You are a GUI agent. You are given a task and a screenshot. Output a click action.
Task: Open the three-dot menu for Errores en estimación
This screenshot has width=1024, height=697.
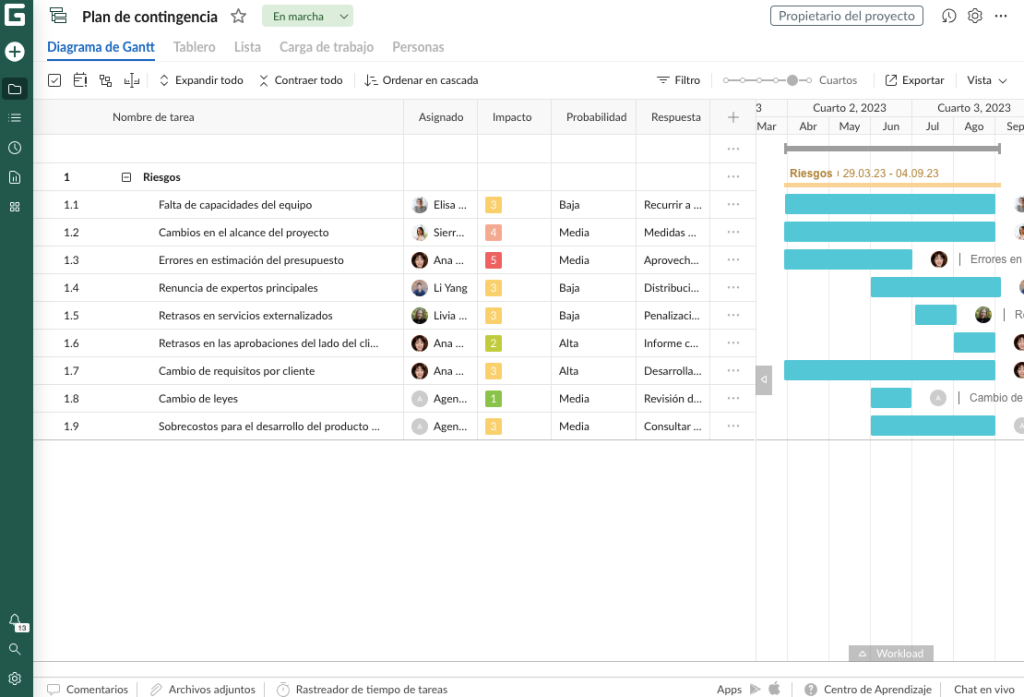(732, 259)
